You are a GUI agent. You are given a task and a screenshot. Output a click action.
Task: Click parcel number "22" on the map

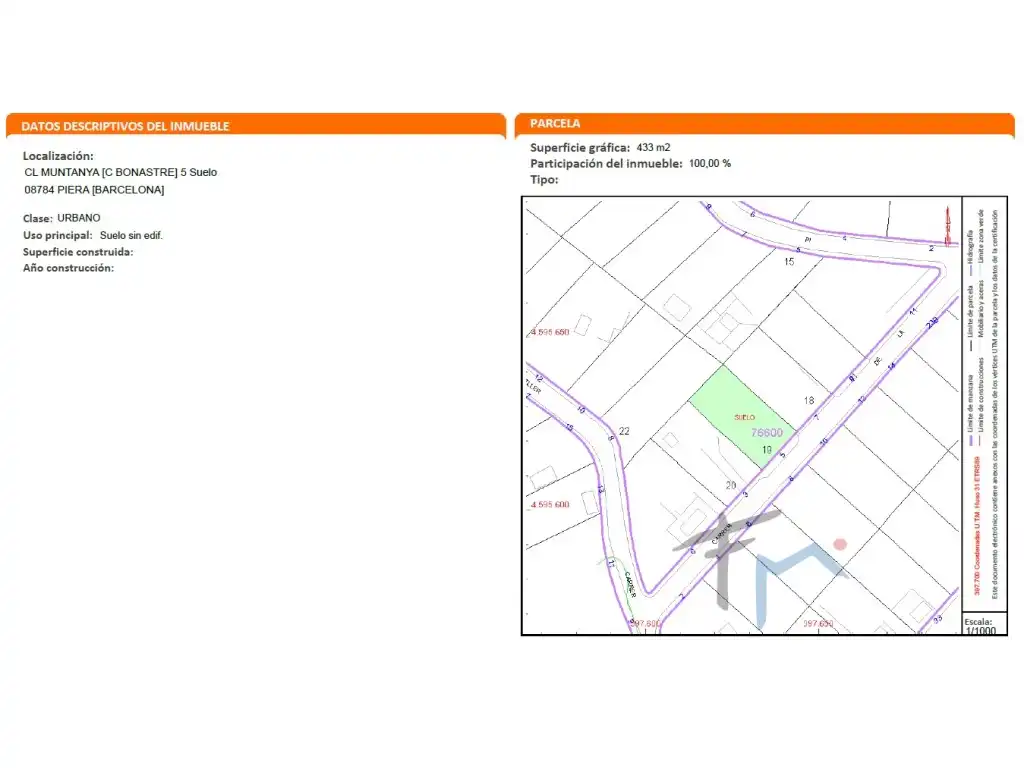[x=624, y=431]
